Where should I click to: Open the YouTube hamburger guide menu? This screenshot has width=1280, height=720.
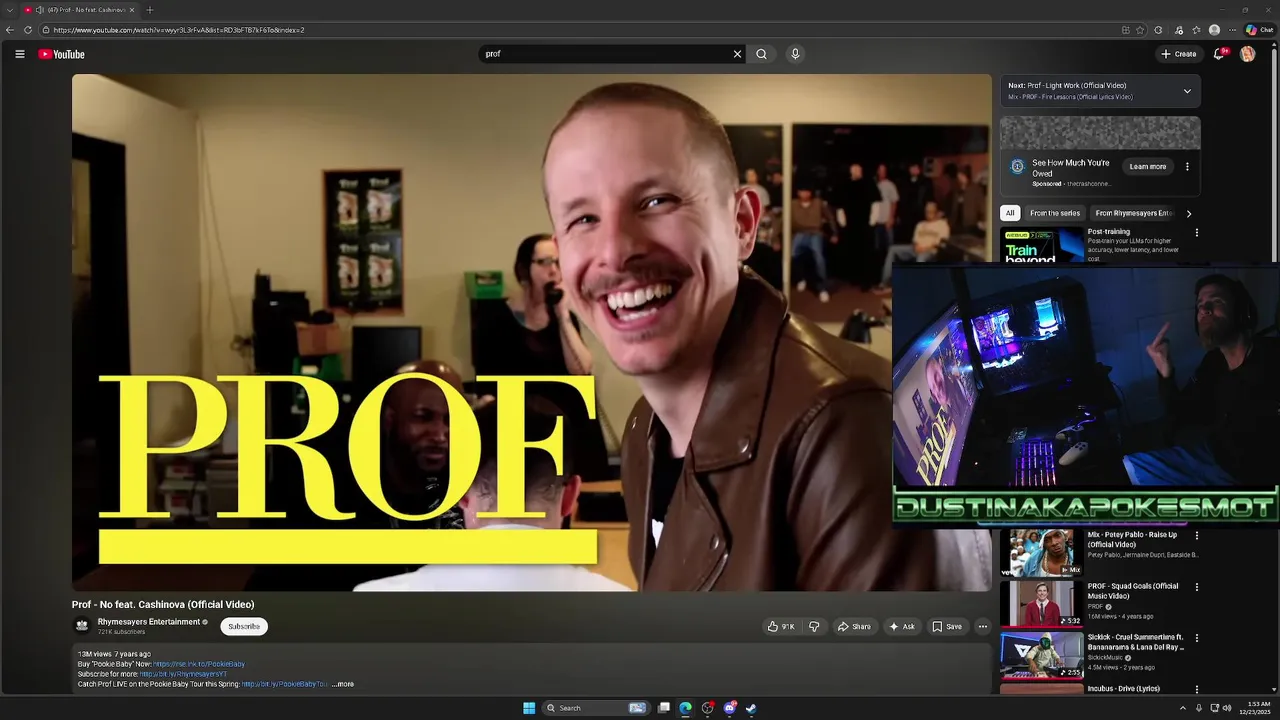point(20,54)
